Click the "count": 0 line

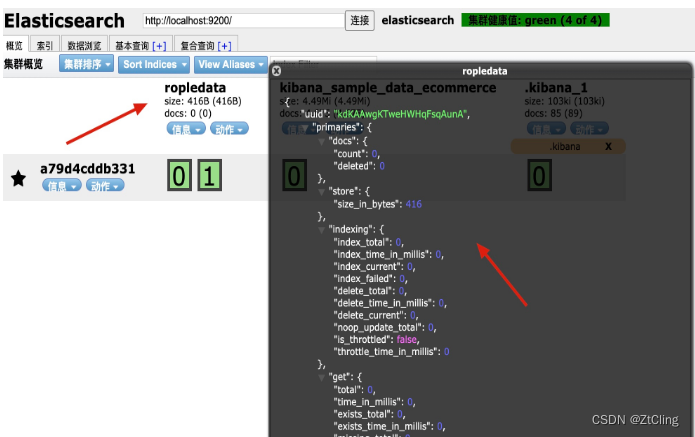[x=357, y=154]
